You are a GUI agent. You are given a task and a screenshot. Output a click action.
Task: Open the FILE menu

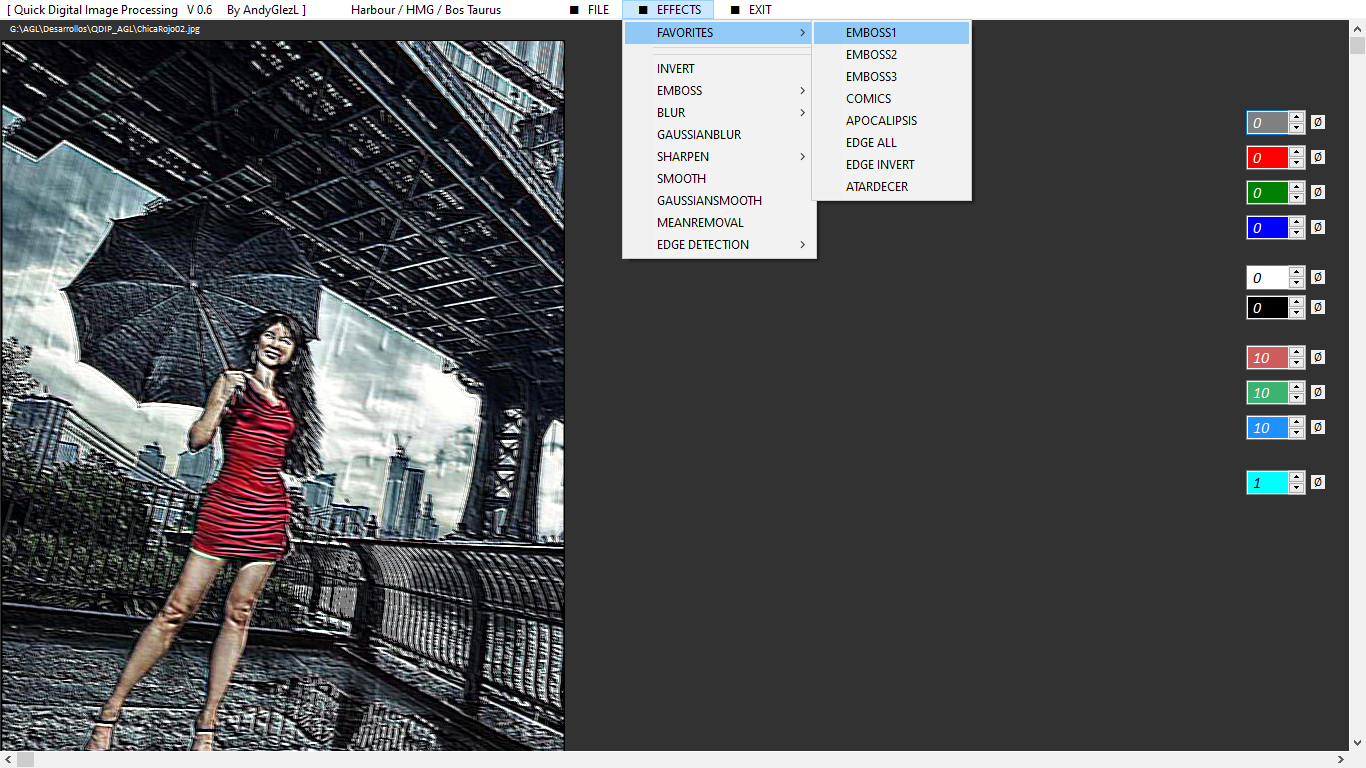click(597, 10)
